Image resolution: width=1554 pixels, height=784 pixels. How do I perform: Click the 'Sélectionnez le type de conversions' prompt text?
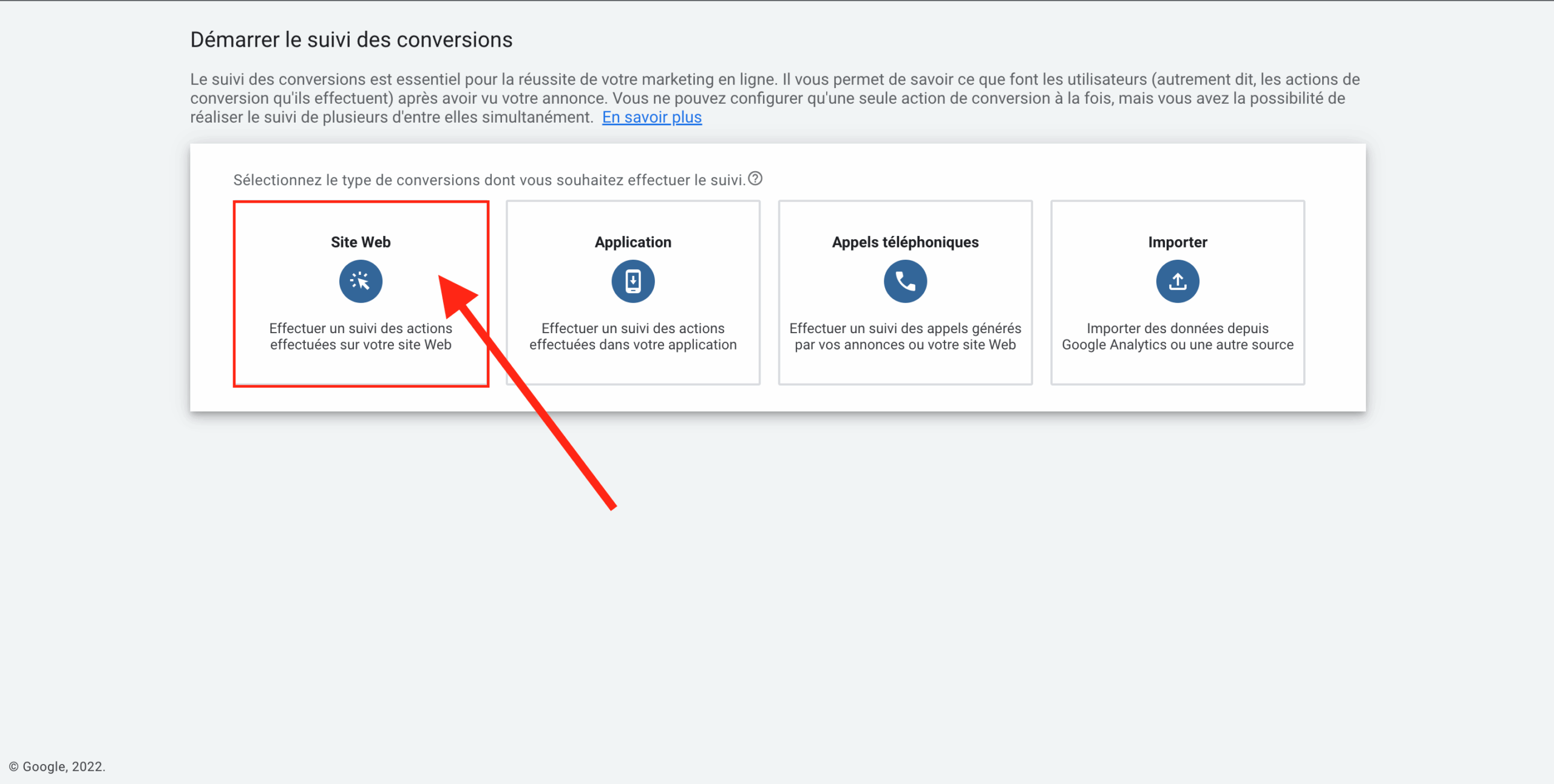click(x=489, y=180)
